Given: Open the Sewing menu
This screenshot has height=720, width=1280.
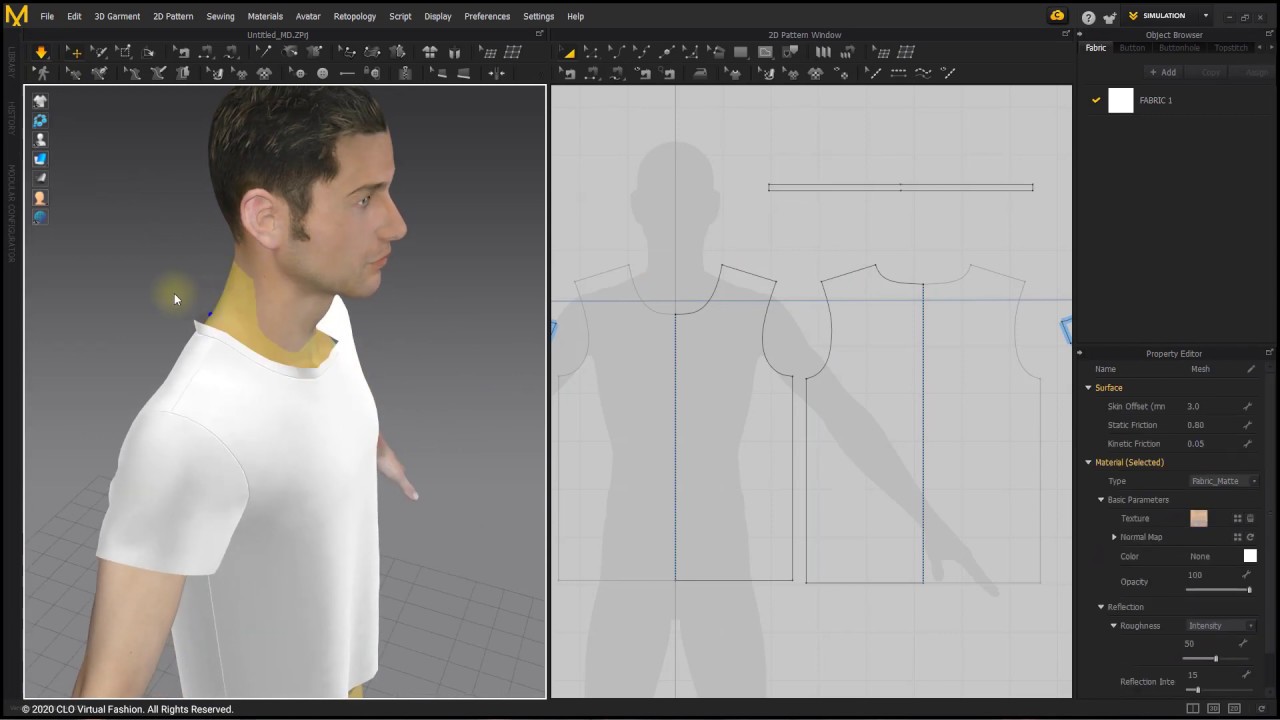Looking at the screenshot, I should coord(220,16).
